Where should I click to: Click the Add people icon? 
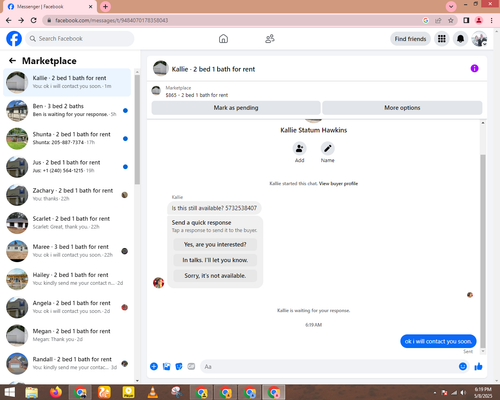click(299, 148)
